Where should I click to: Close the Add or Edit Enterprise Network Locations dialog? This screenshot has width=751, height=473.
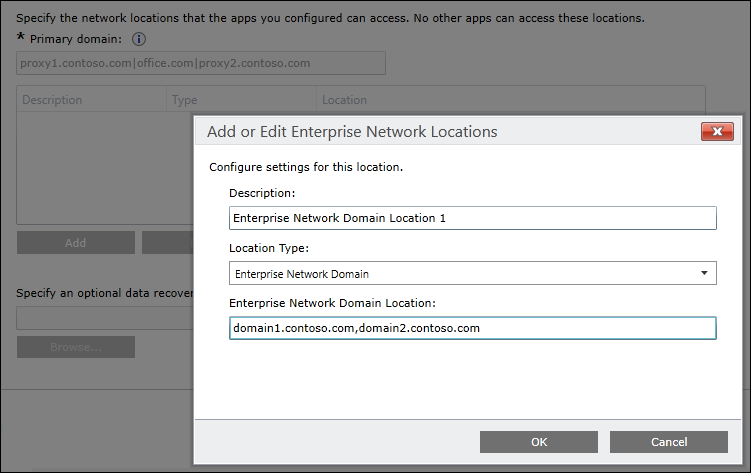(717, 131)
